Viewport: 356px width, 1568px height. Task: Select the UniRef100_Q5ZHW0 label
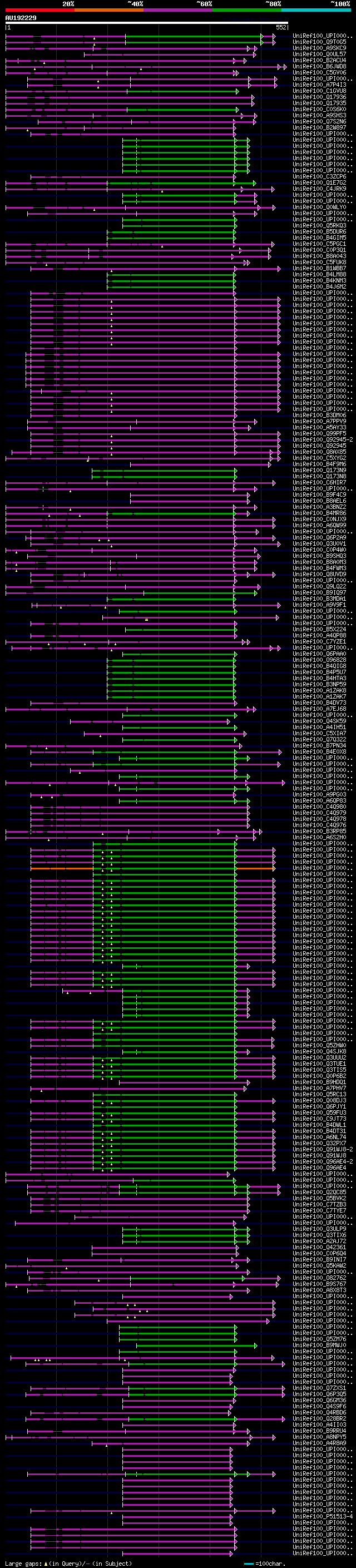[319, 1045]
